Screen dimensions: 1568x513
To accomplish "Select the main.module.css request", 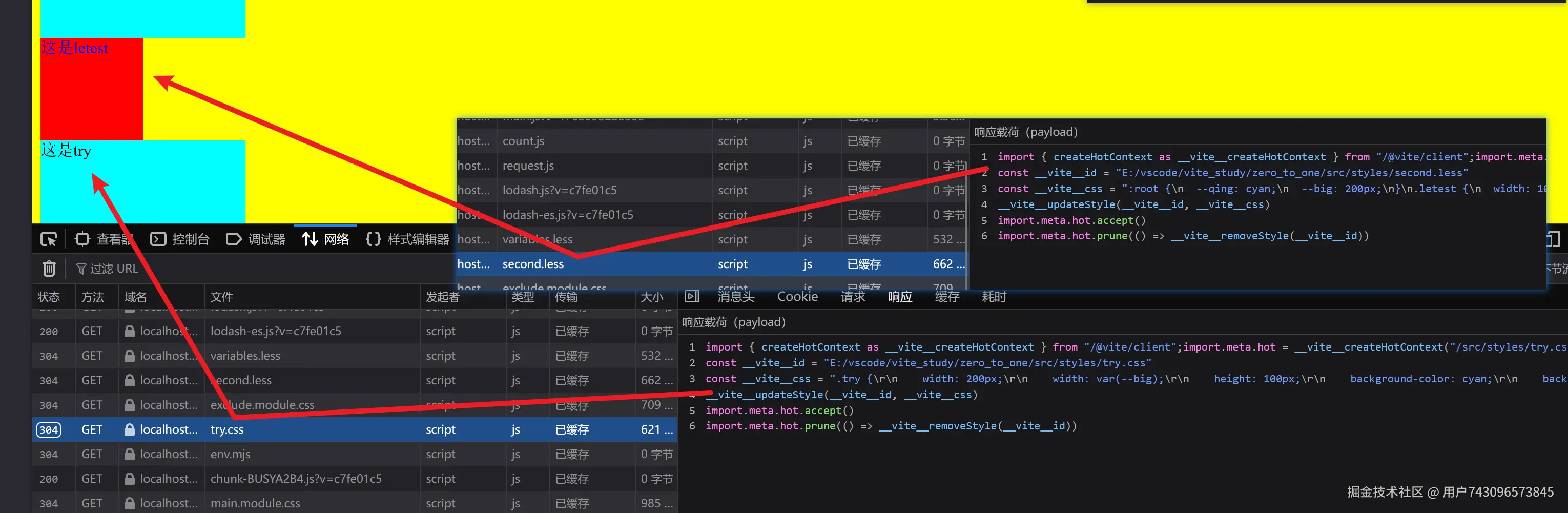I will [255, 503].
